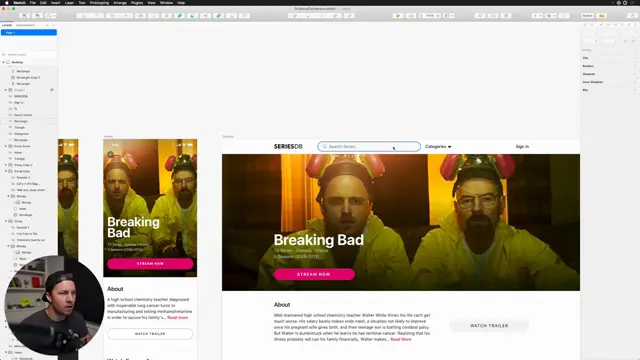Click the desktop About heading
This screenshot has height=360, width=640.
(282, 304)
